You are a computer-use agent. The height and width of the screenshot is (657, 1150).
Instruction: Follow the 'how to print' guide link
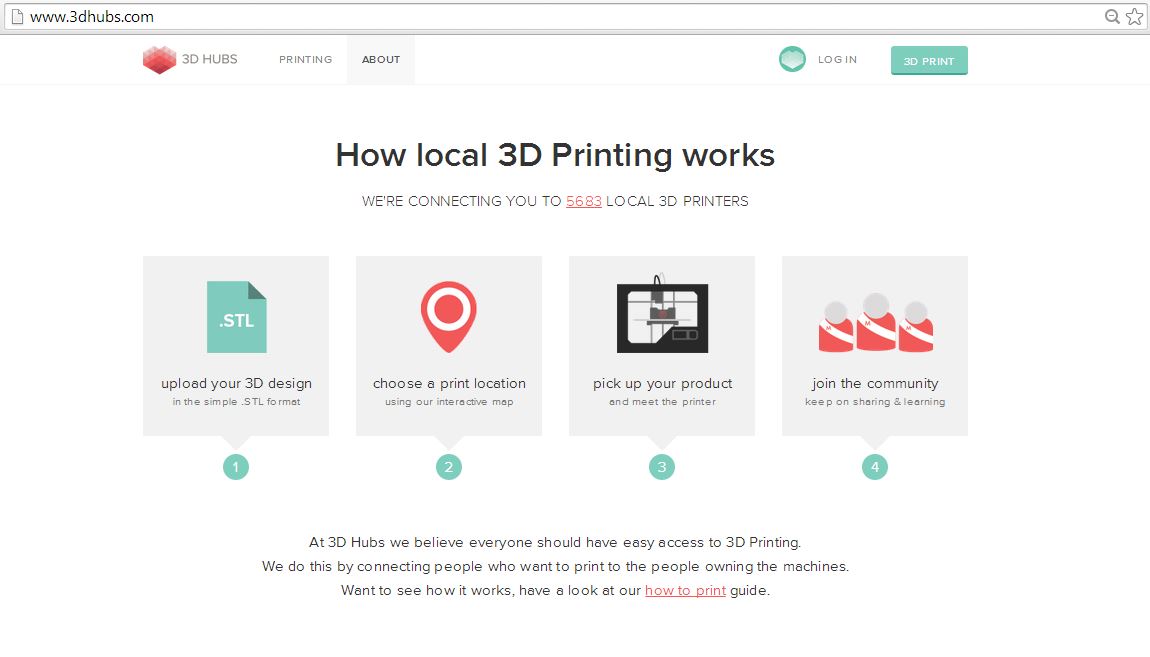tap(685, 590)
